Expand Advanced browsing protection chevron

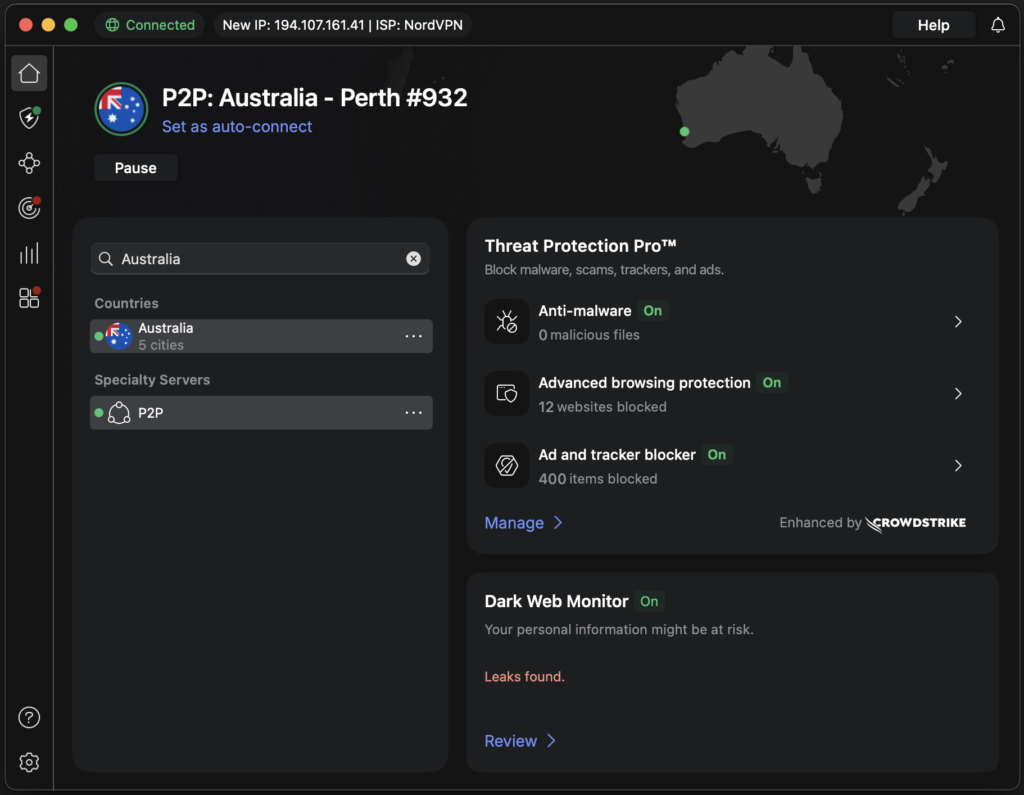click(958, 393)
